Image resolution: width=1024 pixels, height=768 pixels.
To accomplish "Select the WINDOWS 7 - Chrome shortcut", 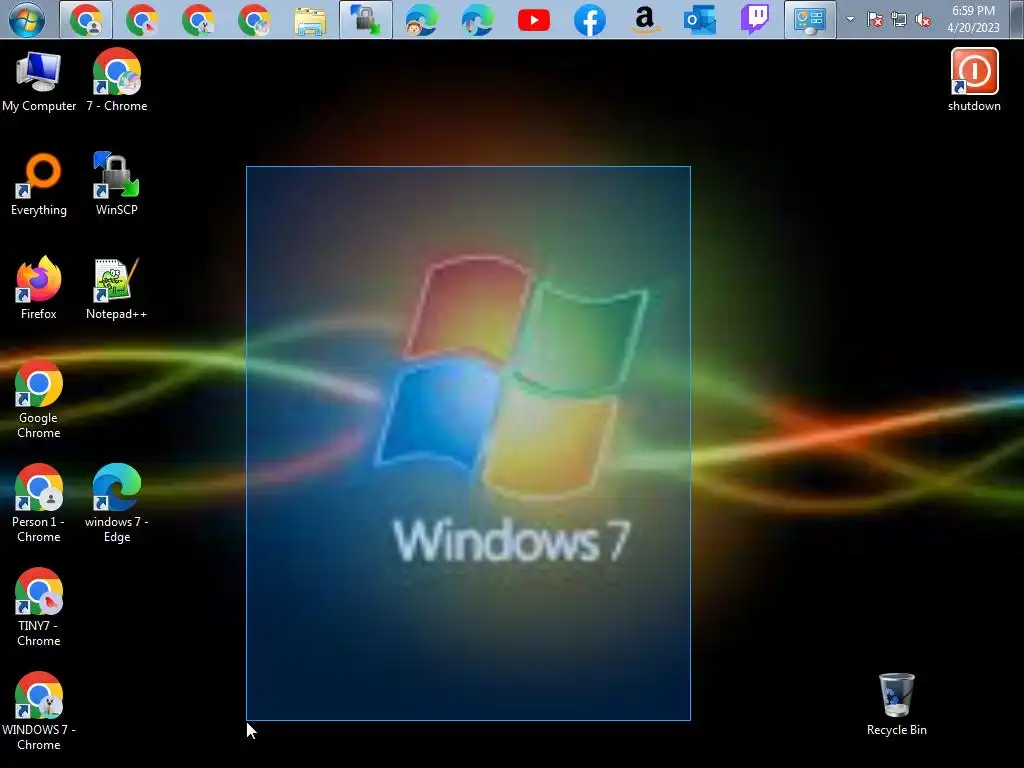I will 39,711.
